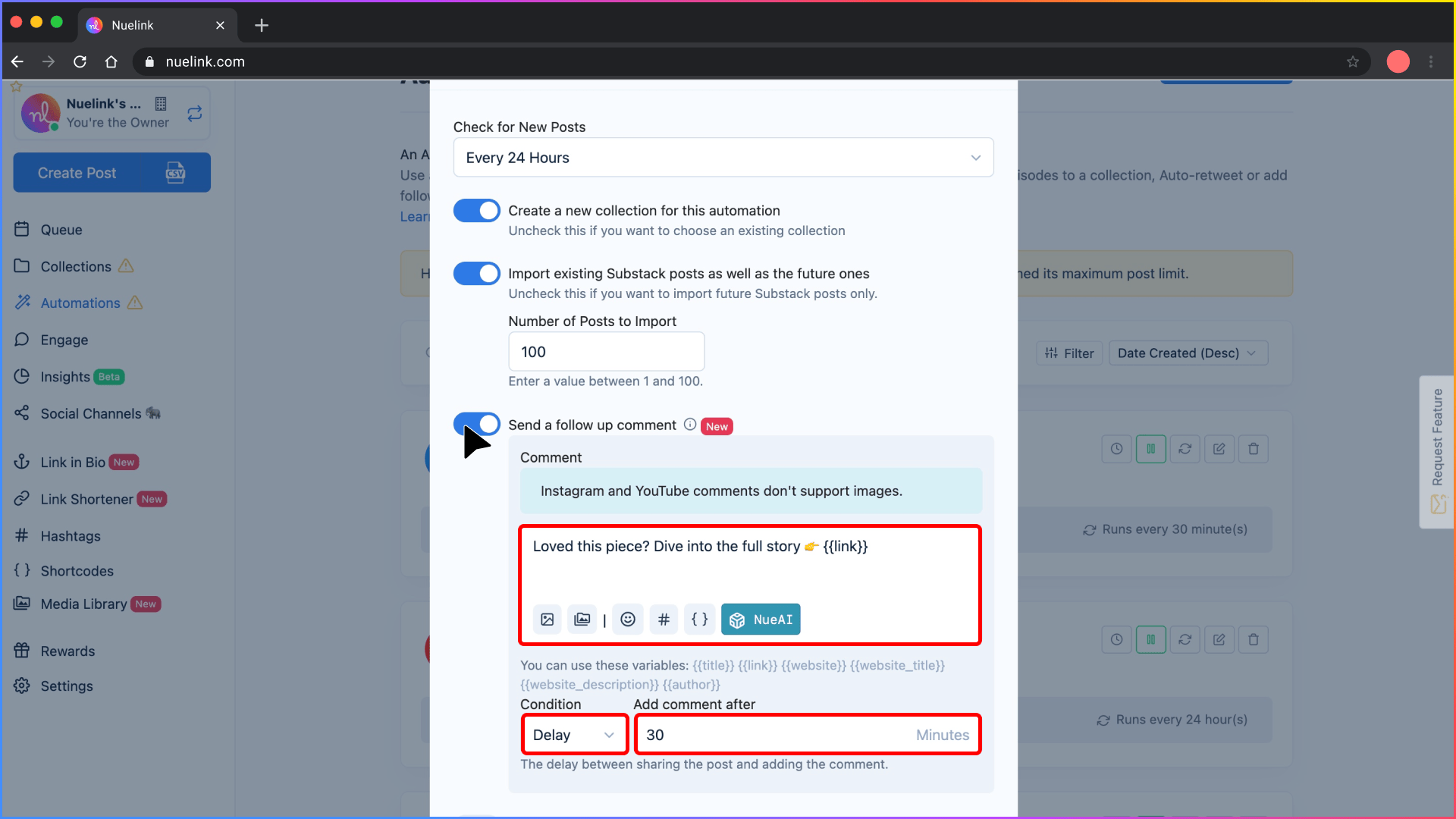Go to Automations in the sidebar
This screenshot has width=1456, height=819.
pyautogui.click(x=79, y=303)
